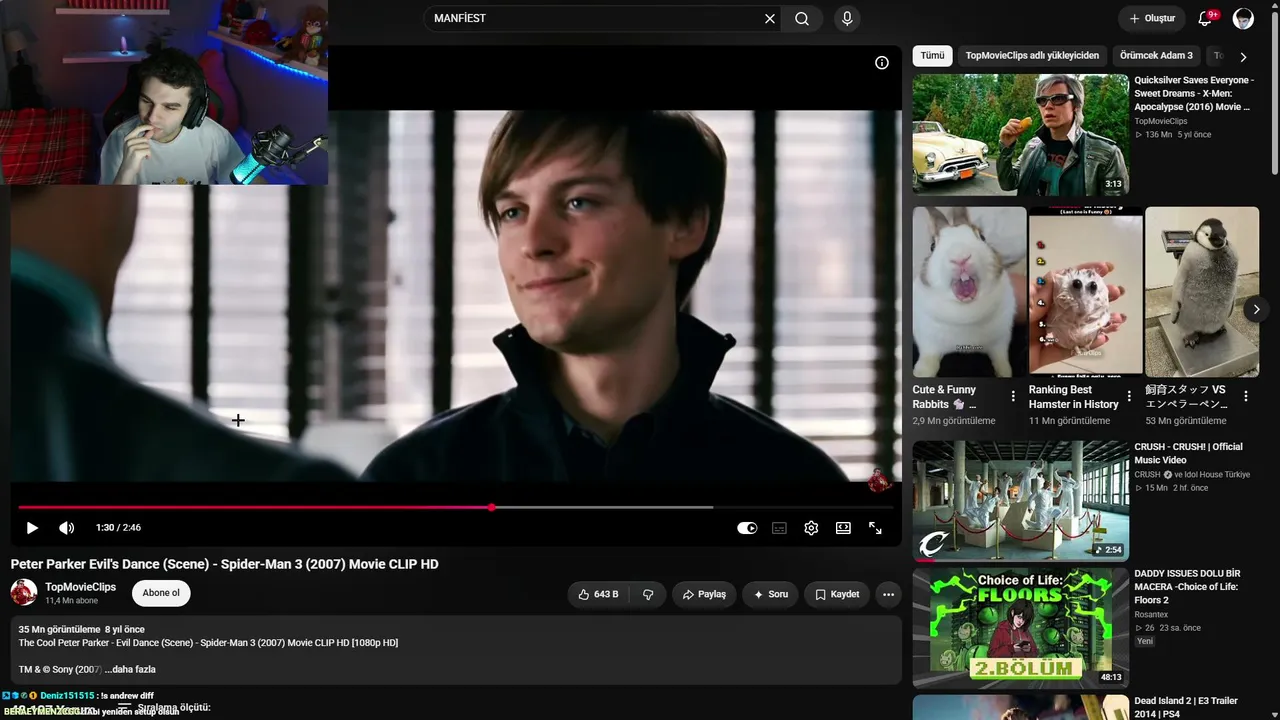
Task: Open the CRUSH Official Music Video thumbnail
Action: (x=1020, y=501)
